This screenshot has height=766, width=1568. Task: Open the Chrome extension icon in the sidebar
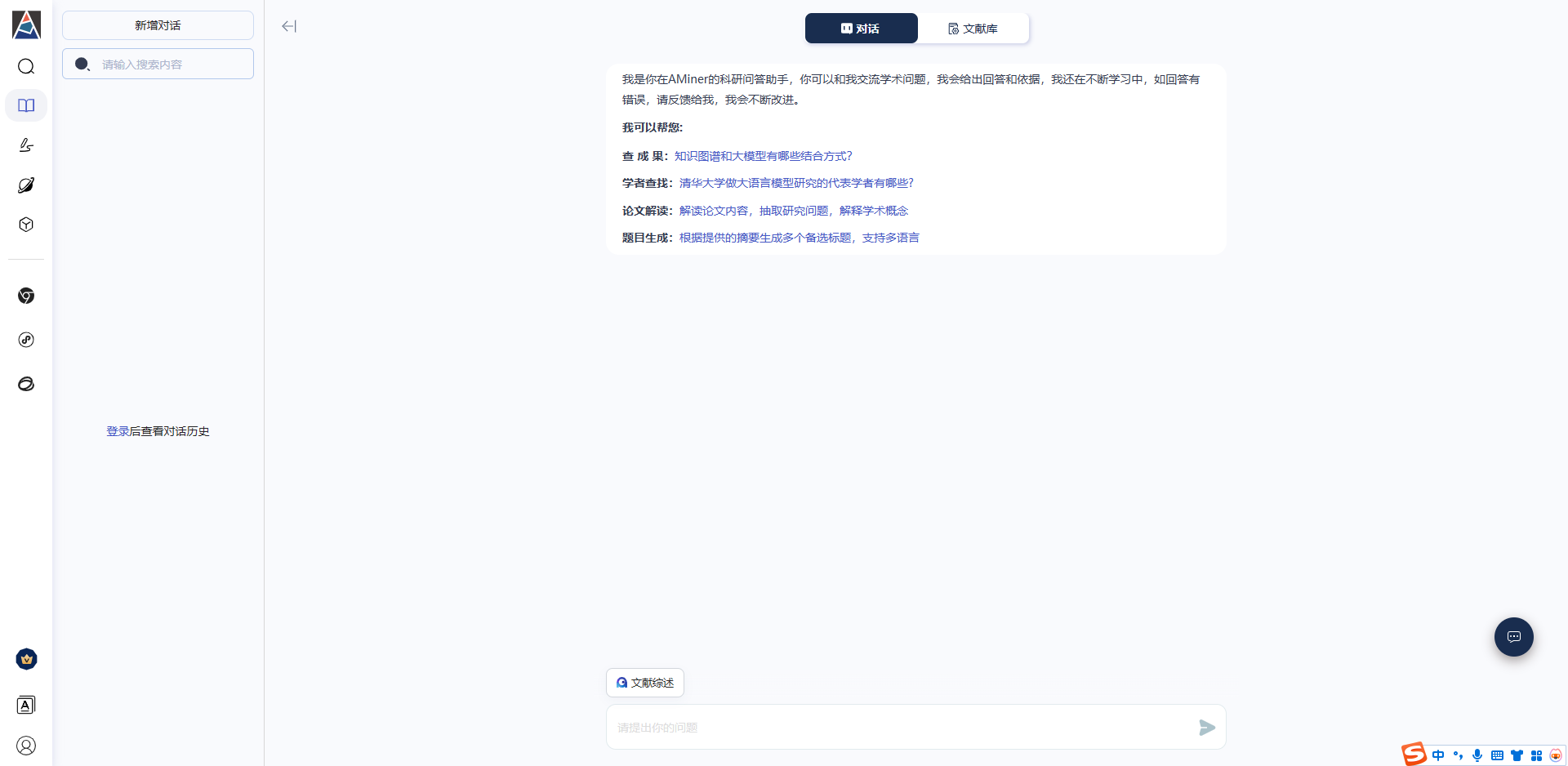26,296
